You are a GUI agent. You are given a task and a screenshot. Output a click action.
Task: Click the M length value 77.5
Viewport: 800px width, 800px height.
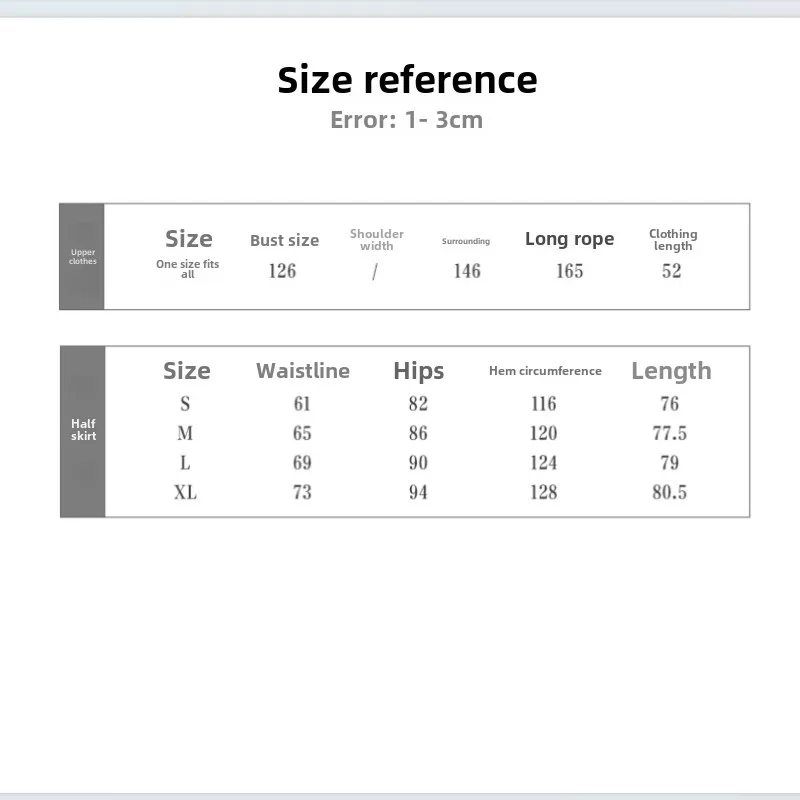tap(669, 433)
